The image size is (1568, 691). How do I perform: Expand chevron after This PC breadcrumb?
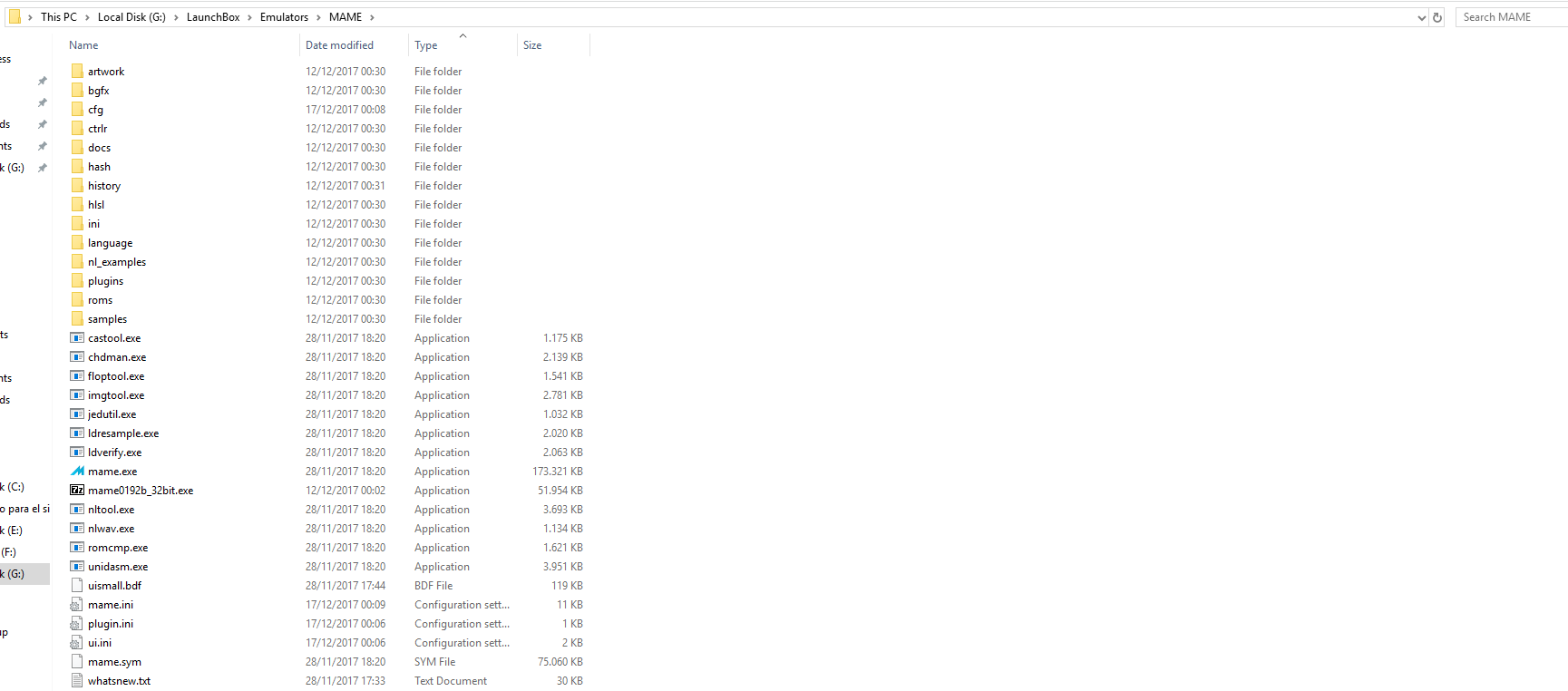[87, 17]
